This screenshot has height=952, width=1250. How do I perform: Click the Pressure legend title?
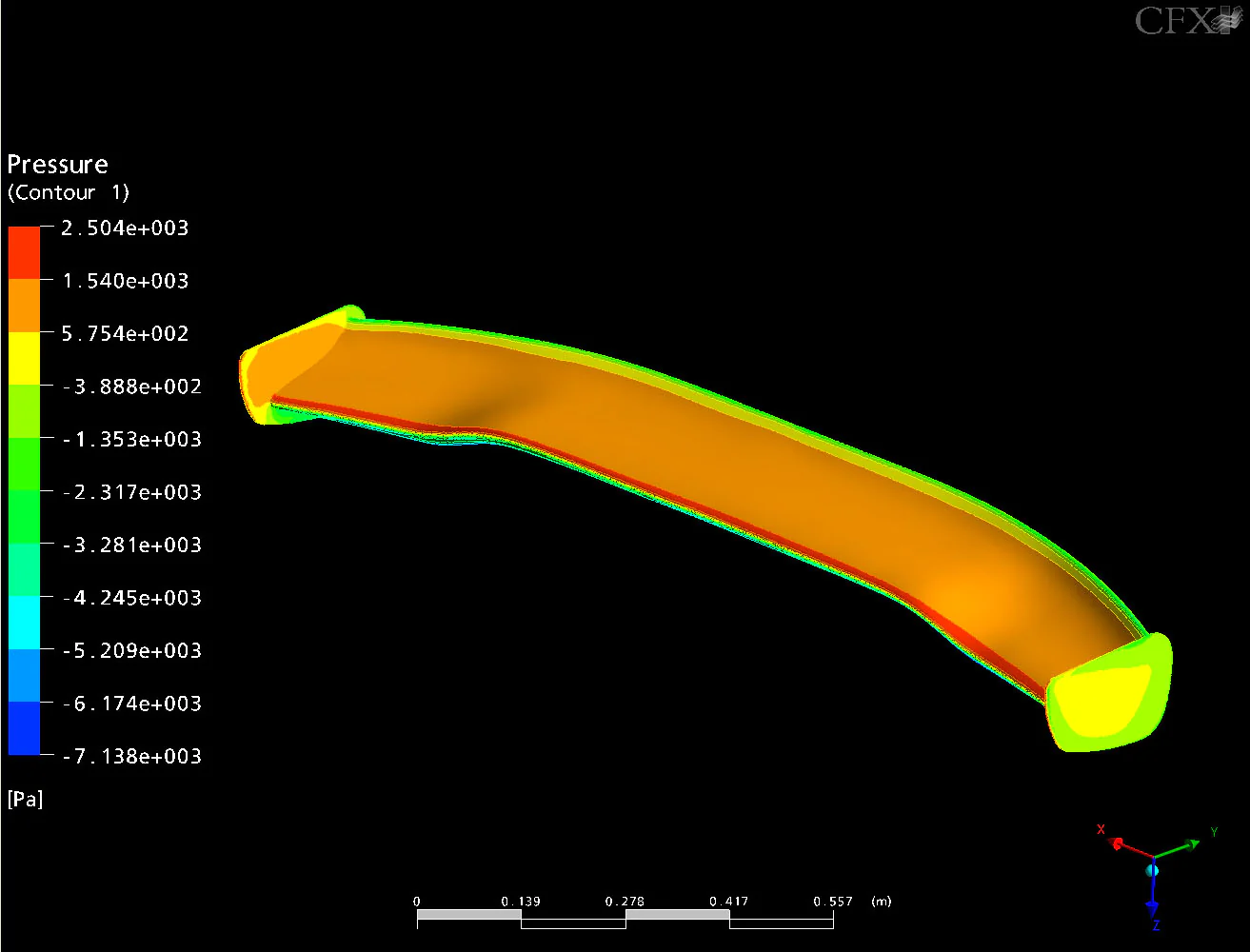point(57,163)
